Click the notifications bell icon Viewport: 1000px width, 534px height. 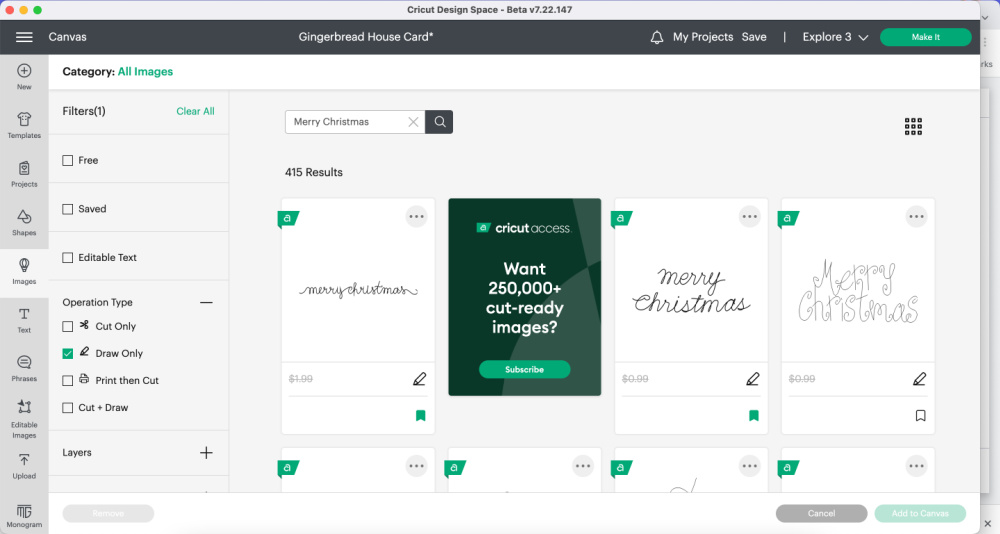(x=657, y=37)
